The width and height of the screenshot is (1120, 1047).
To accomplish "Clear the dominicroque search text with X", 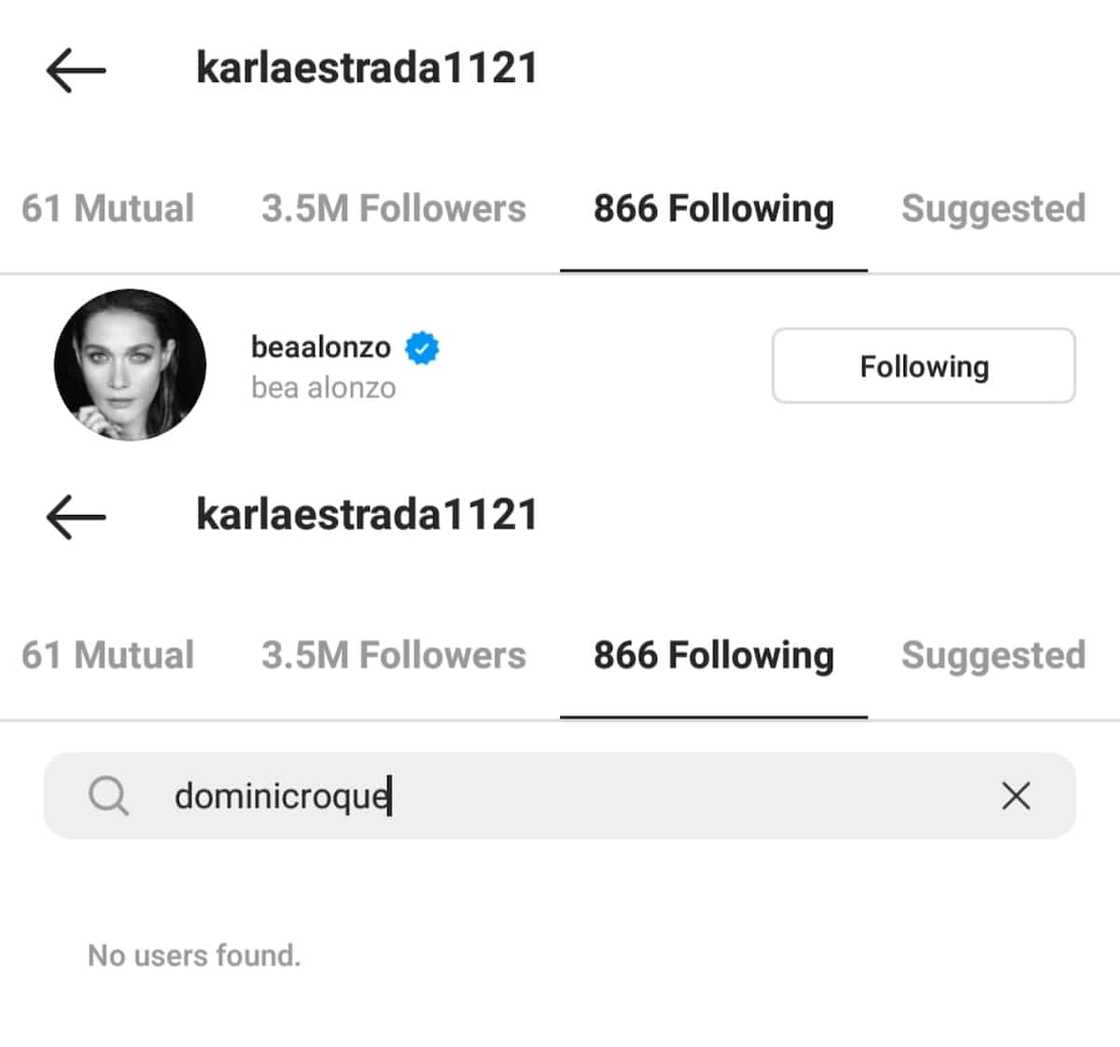I will (1015, 796).
